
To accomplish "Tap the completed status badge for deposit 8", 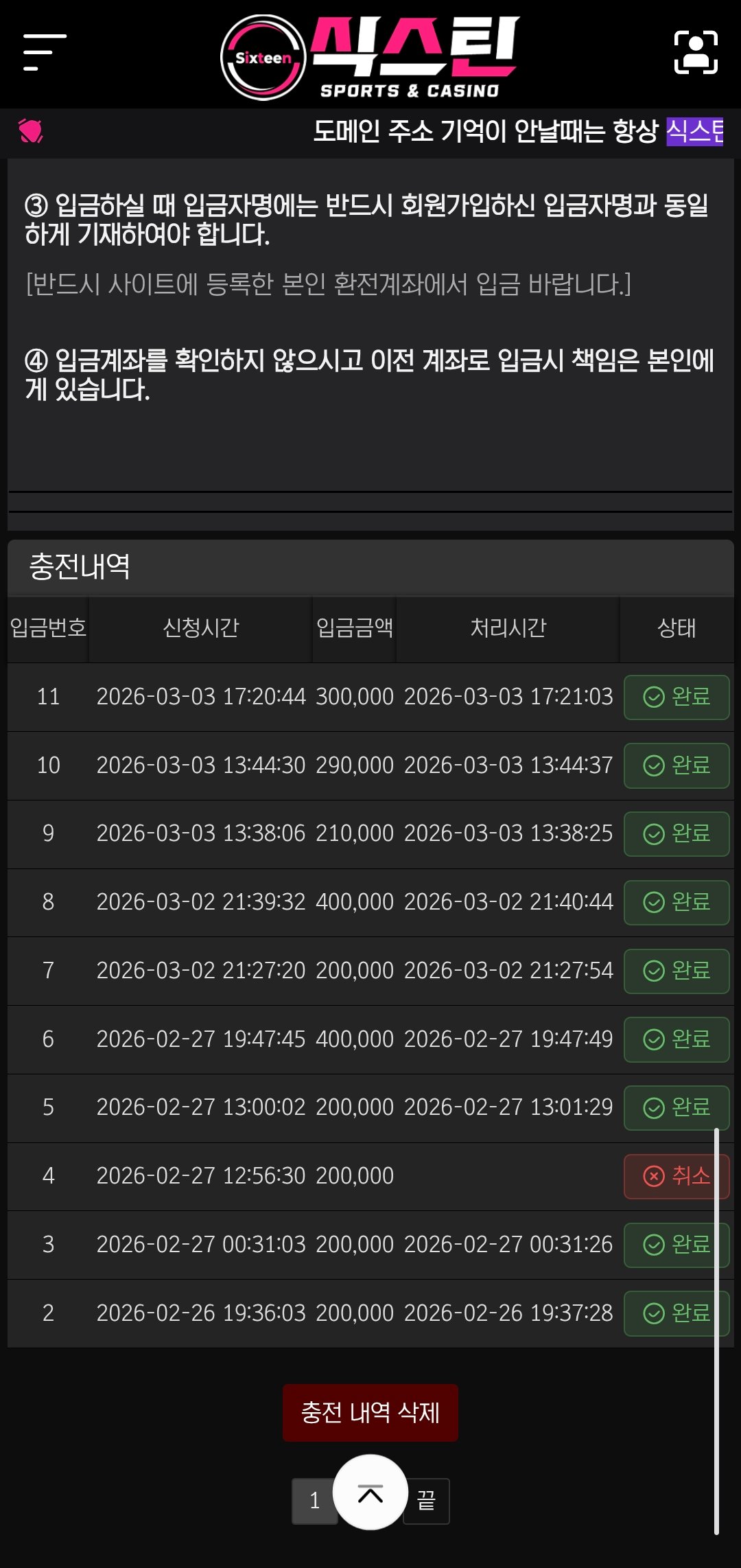I will click(676, 903).
